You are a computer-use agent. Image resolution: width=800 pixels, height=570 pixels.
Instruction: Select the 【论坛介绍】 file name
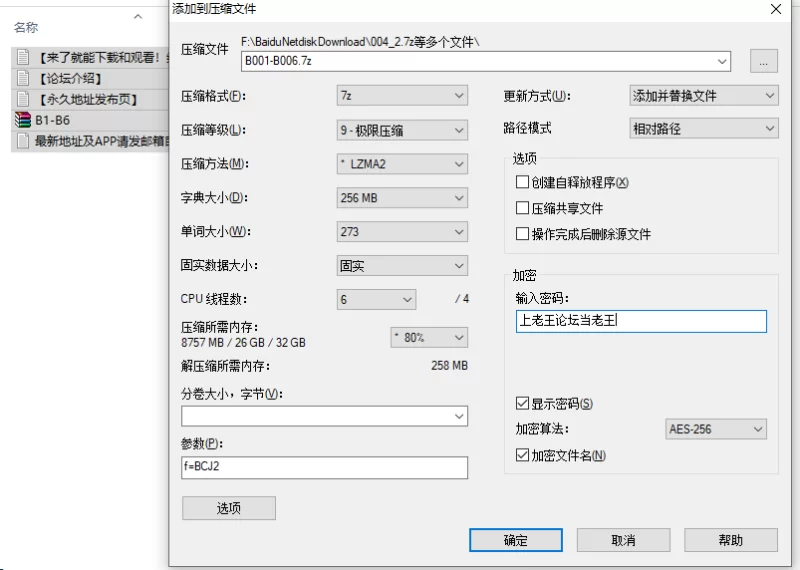[x=70, y=79]
